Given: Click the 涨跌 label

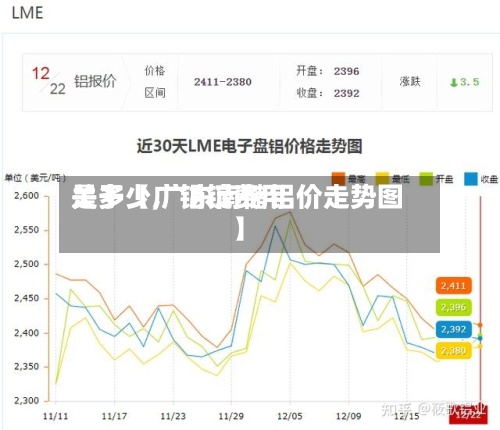Looking at the screenshot, I should (410, 81).
